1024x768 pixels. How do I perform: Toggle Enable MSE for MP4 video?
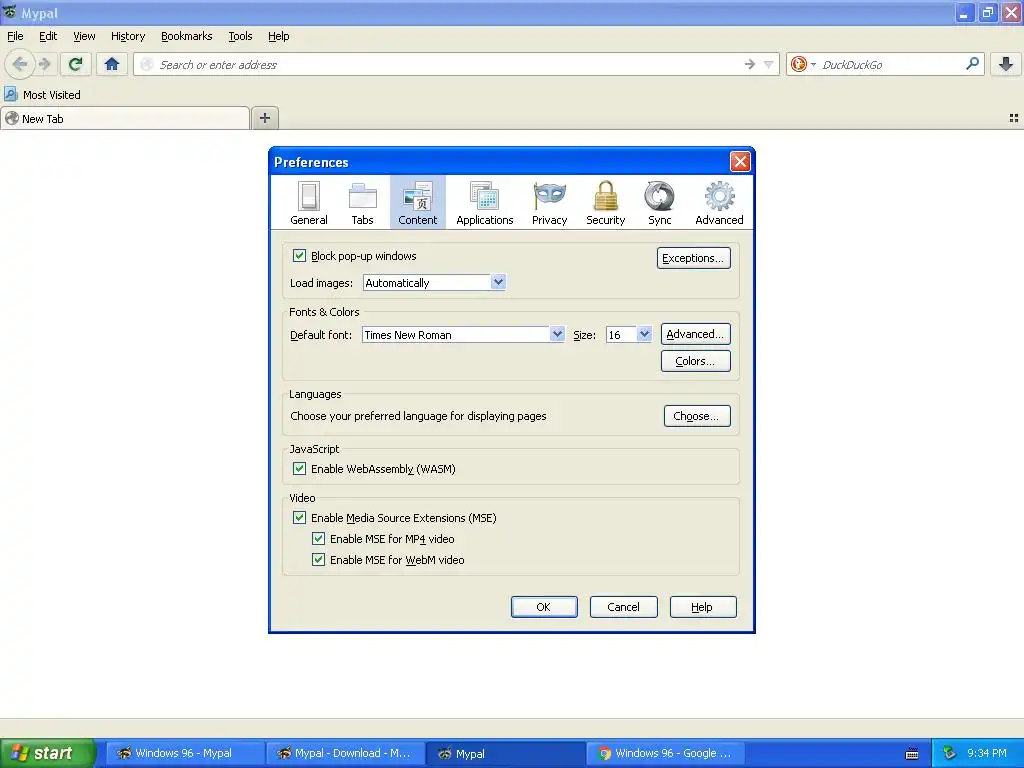318,538
